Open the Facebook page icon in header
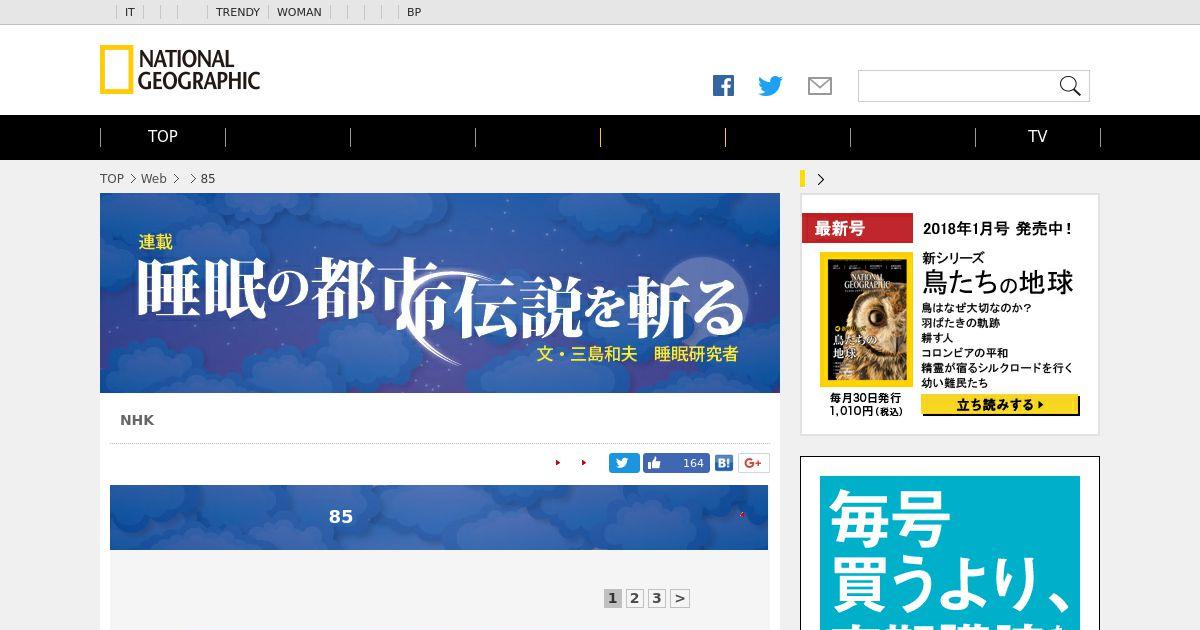This screenshot has height=630, width=1200. coord(723,86)
